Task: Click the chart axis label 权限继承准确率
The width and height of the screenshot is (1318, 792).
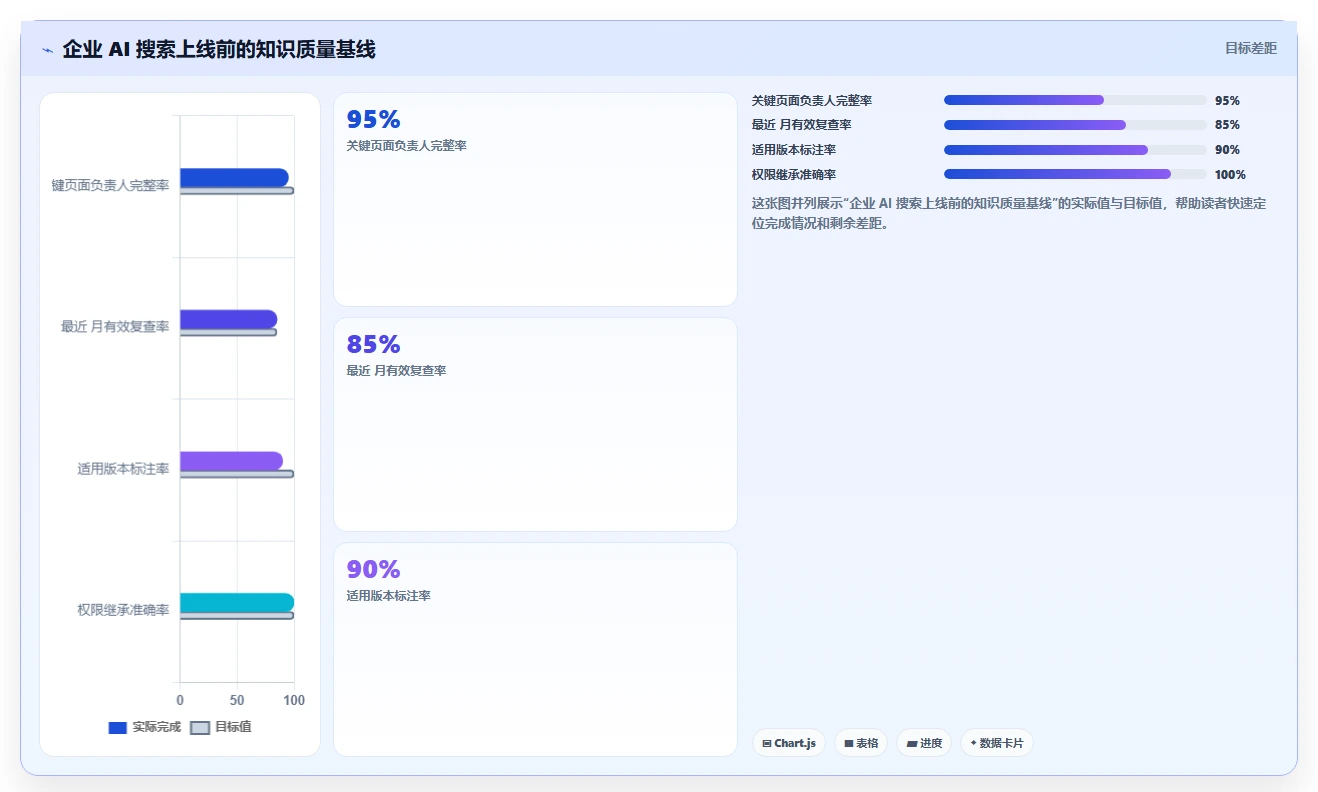Action: [x=123, y=610]
